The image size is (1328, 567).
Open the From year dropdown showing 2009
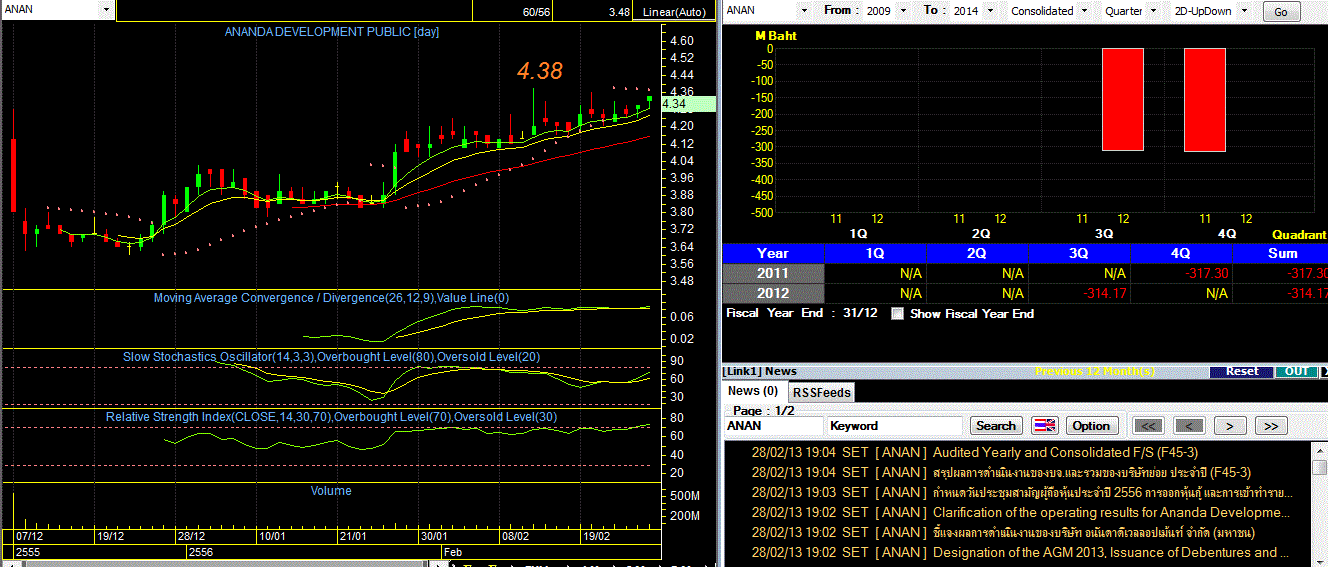[x=903, y=10]
